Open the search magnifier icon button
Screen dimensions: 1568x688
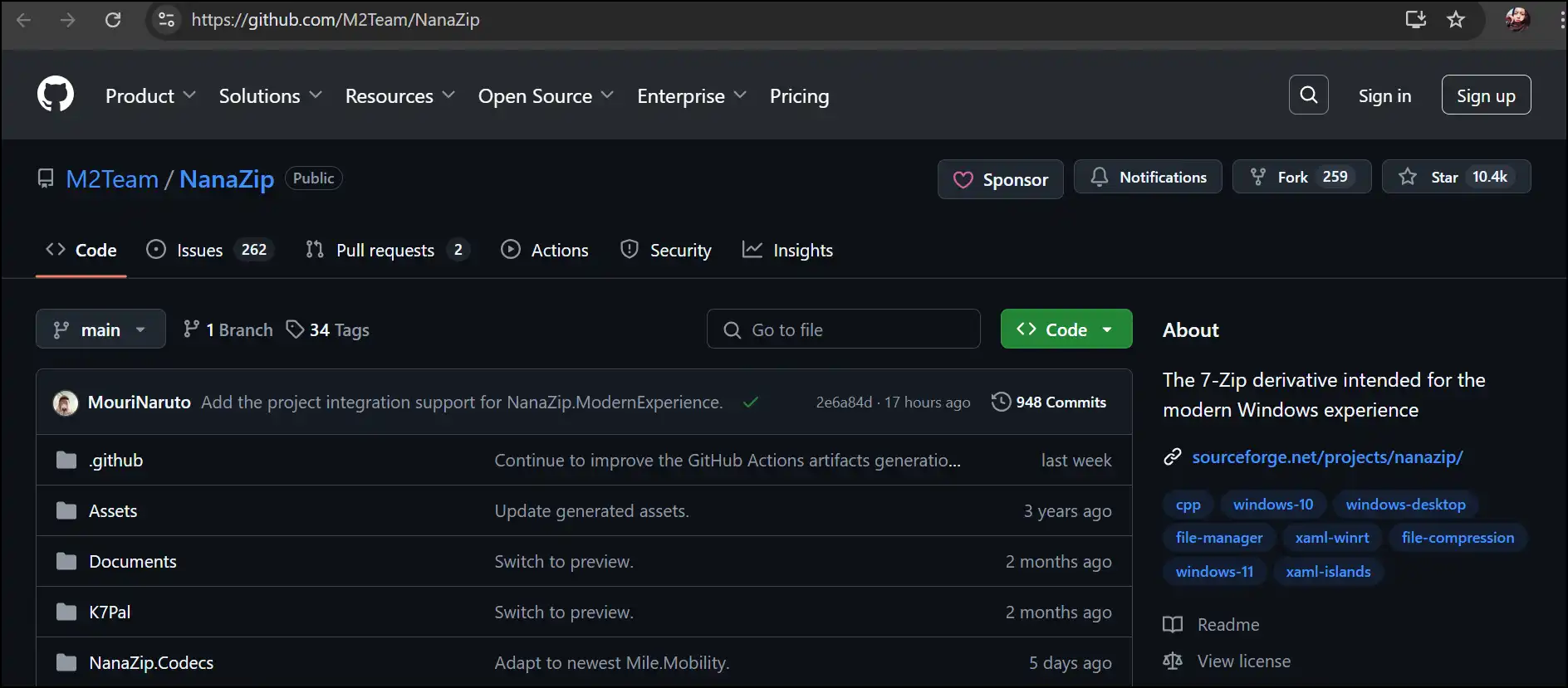tap(1308, 95)
